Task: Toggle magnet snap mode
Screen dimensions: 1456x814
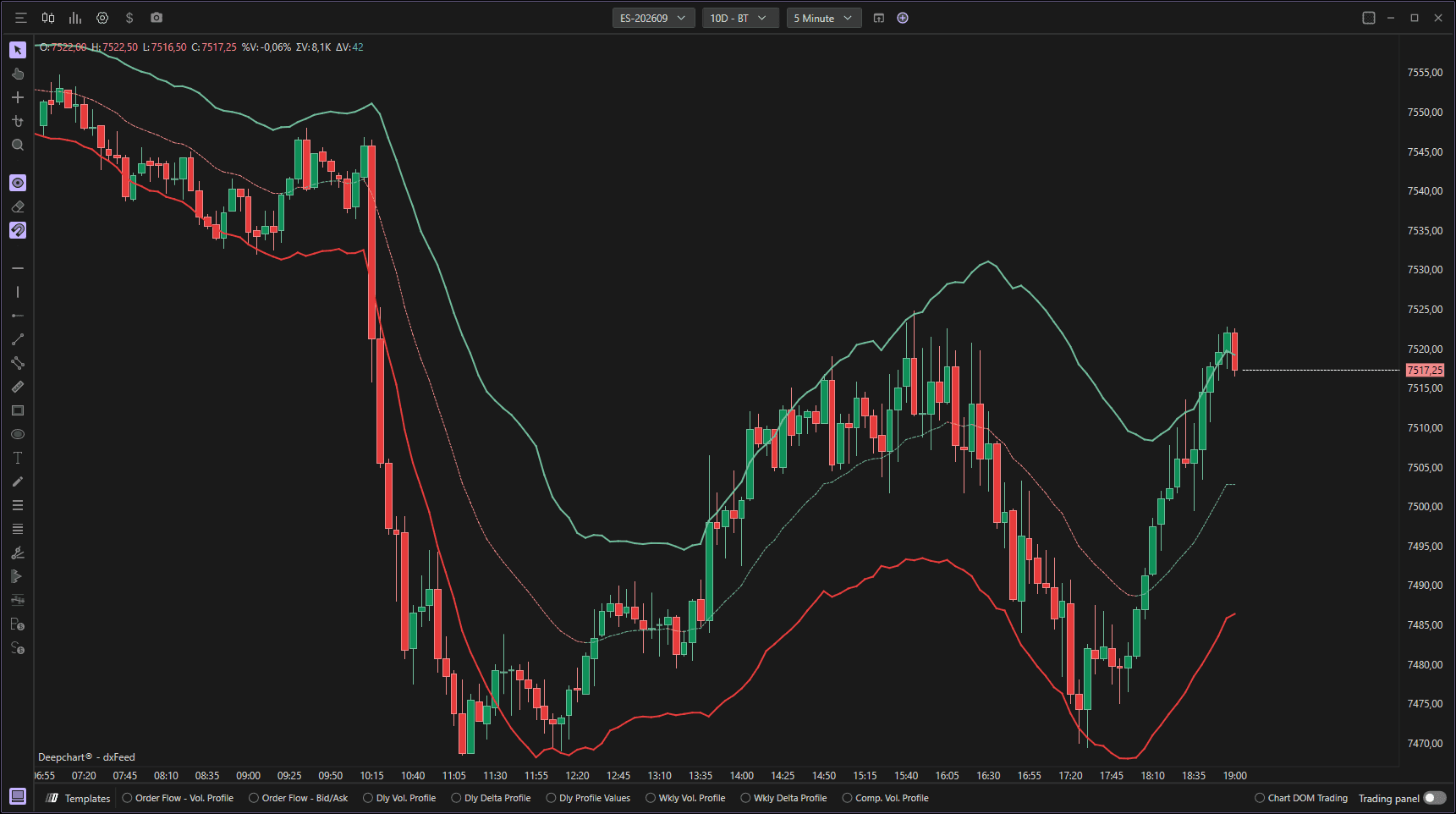Action: tap(18, 230)
